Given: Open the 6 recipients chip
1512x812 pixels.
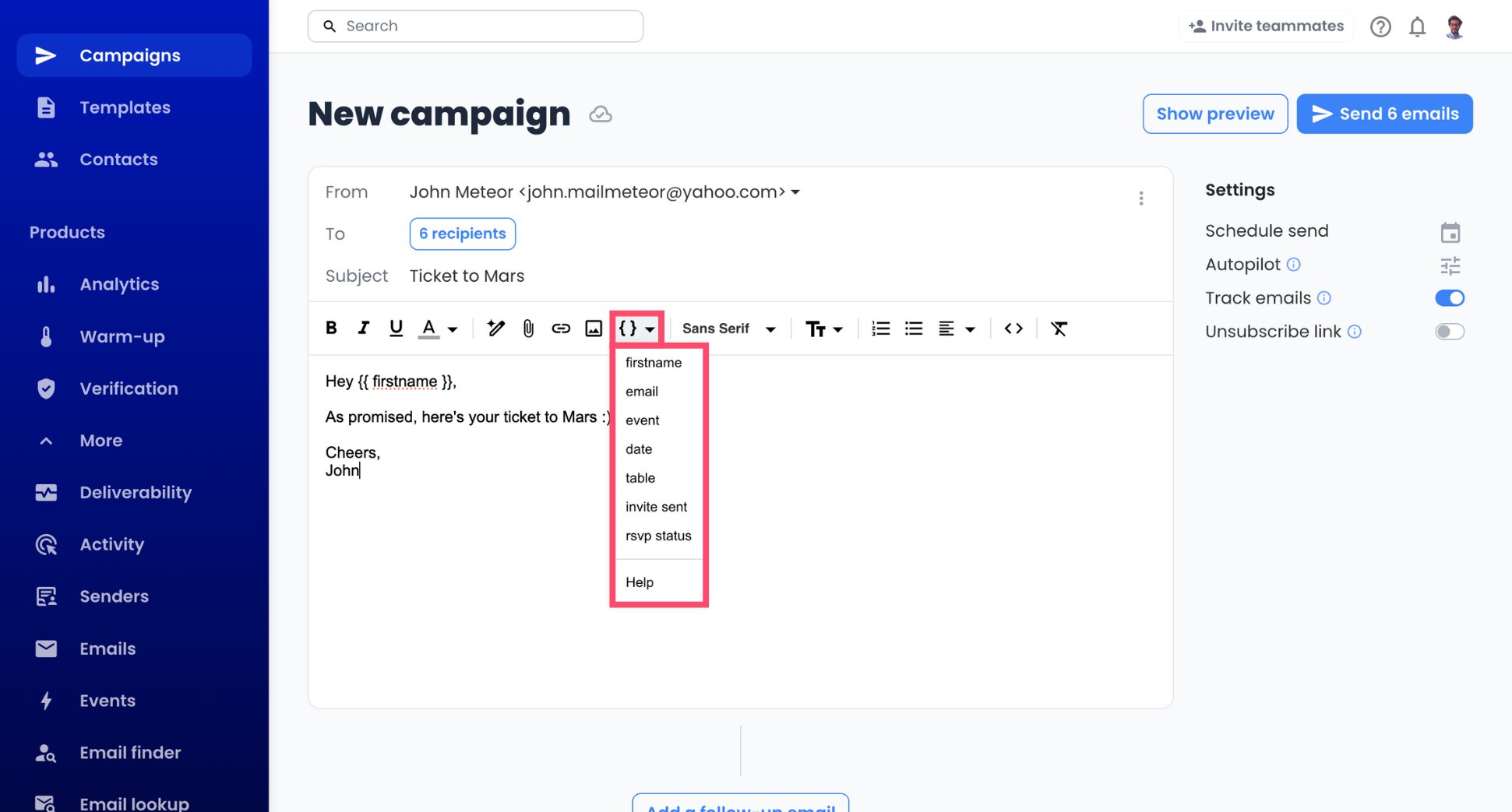Looking at the screenshot, I should (x=462, y=234).
